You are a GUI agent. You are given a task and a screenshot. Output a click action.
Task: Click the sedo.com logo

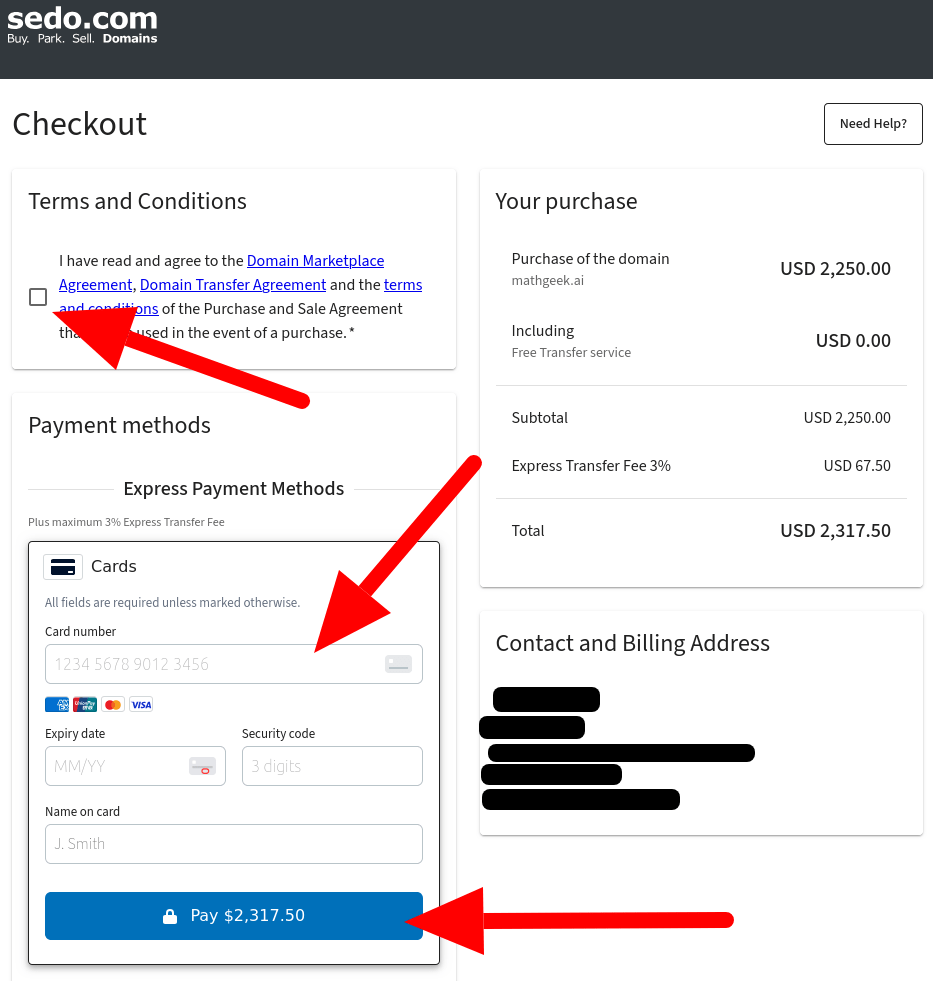(82, 26)
